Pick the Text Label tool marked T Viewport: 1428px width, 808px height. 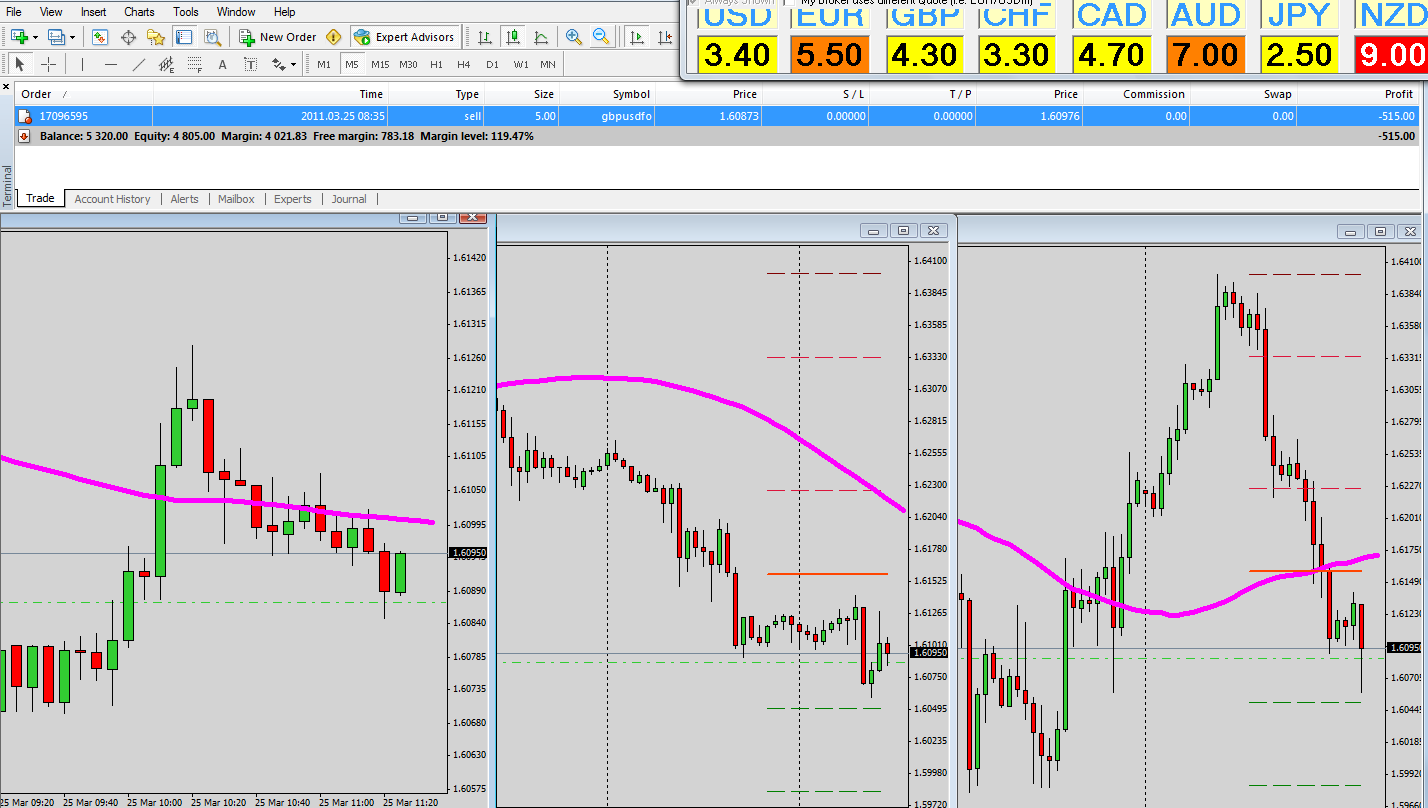tap(250, 64)
